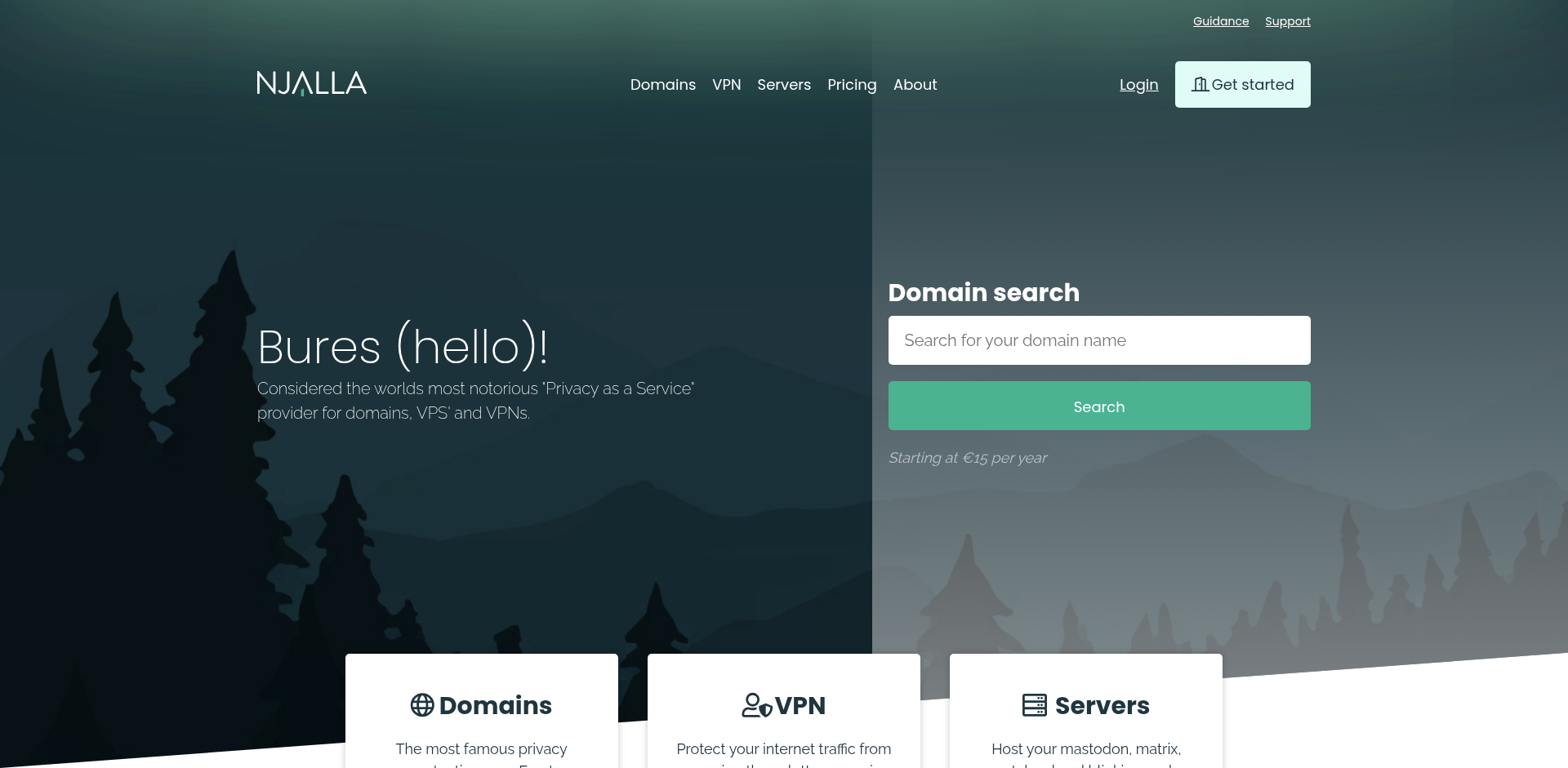
Task: Open Servers from the navigation menu
Action: coord(783,85)
